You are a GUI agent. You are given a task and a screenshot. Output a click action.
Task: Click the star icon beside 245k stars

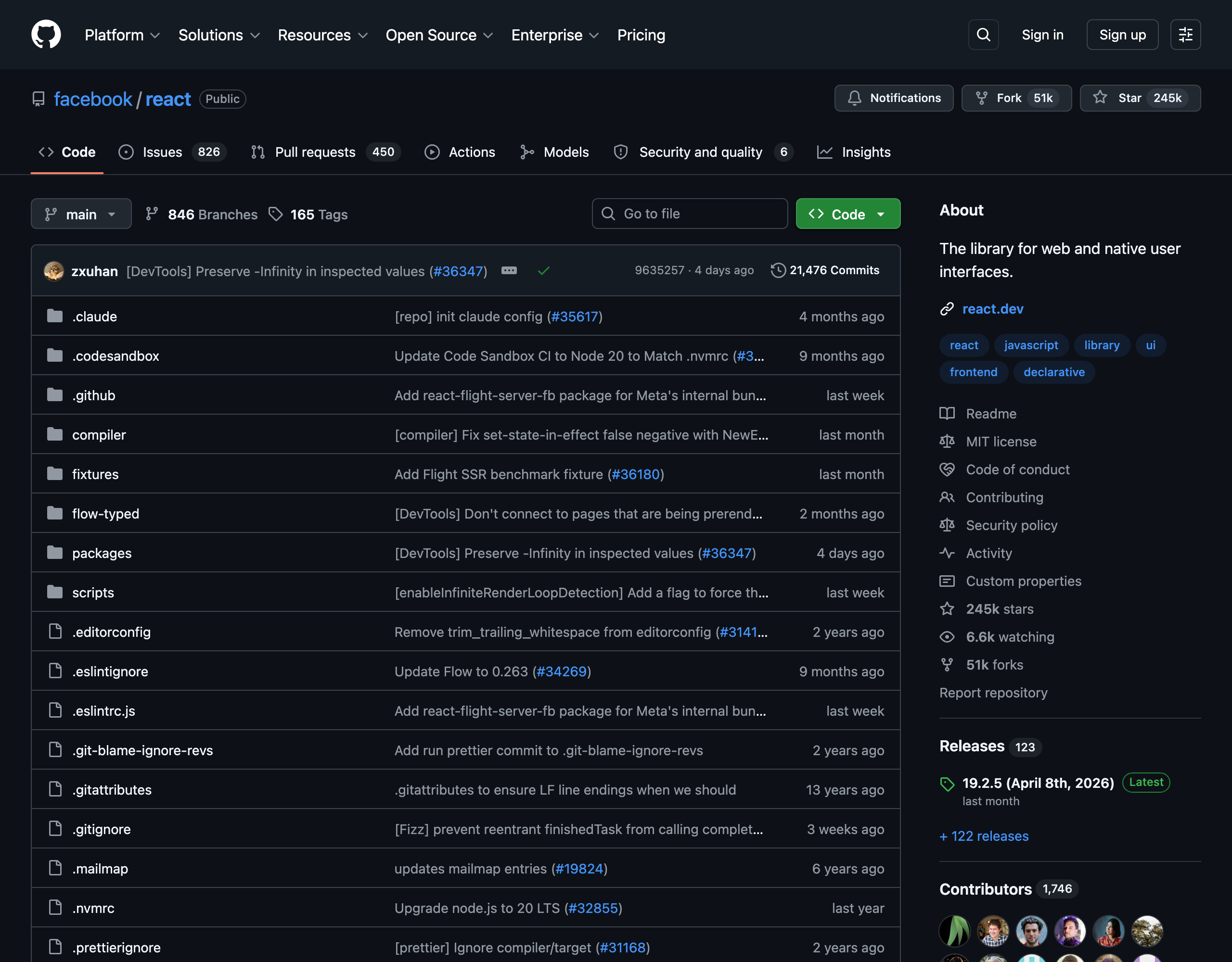[947, 609]
